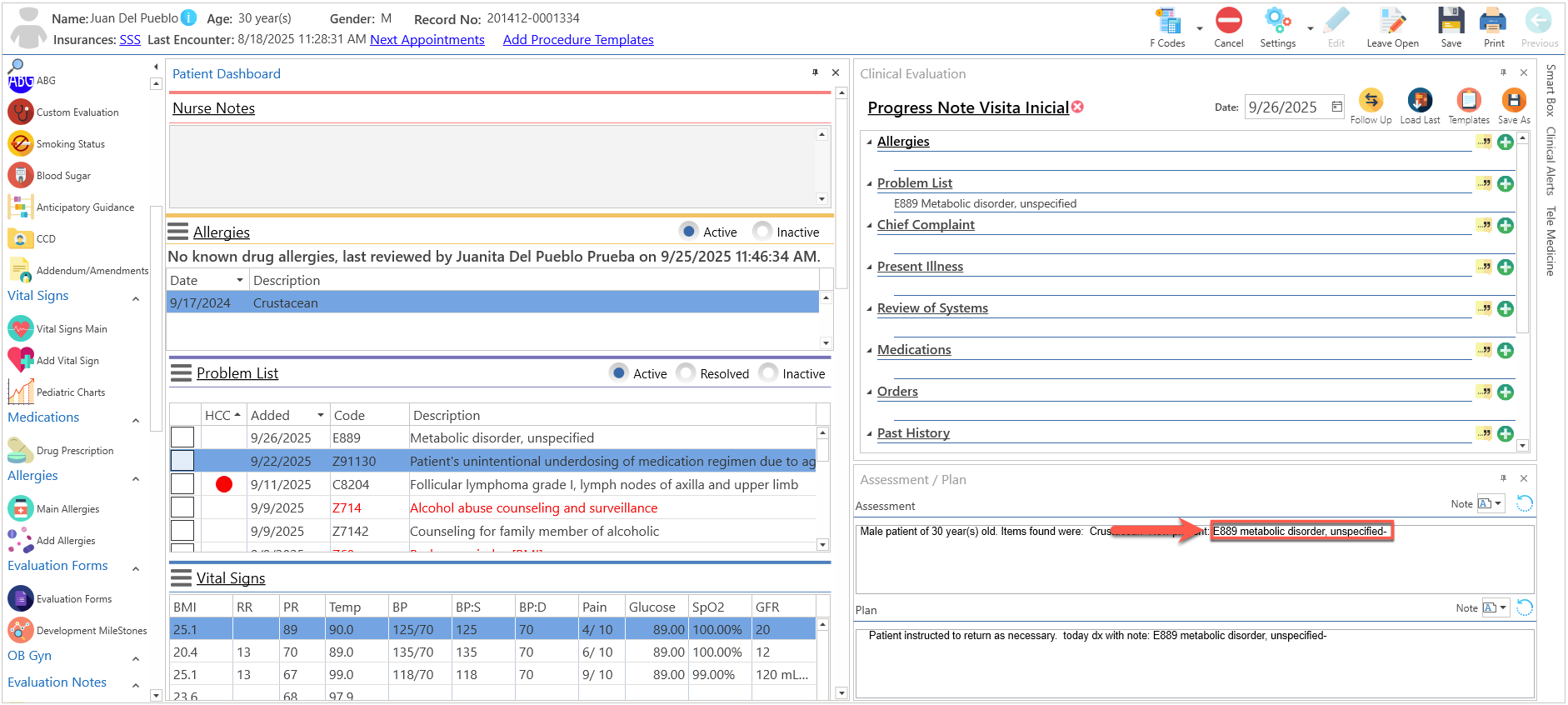The width and height of the screenshot is (1568, 705).
Task: Click Add Allergies icon
Action: pos(20,541)
